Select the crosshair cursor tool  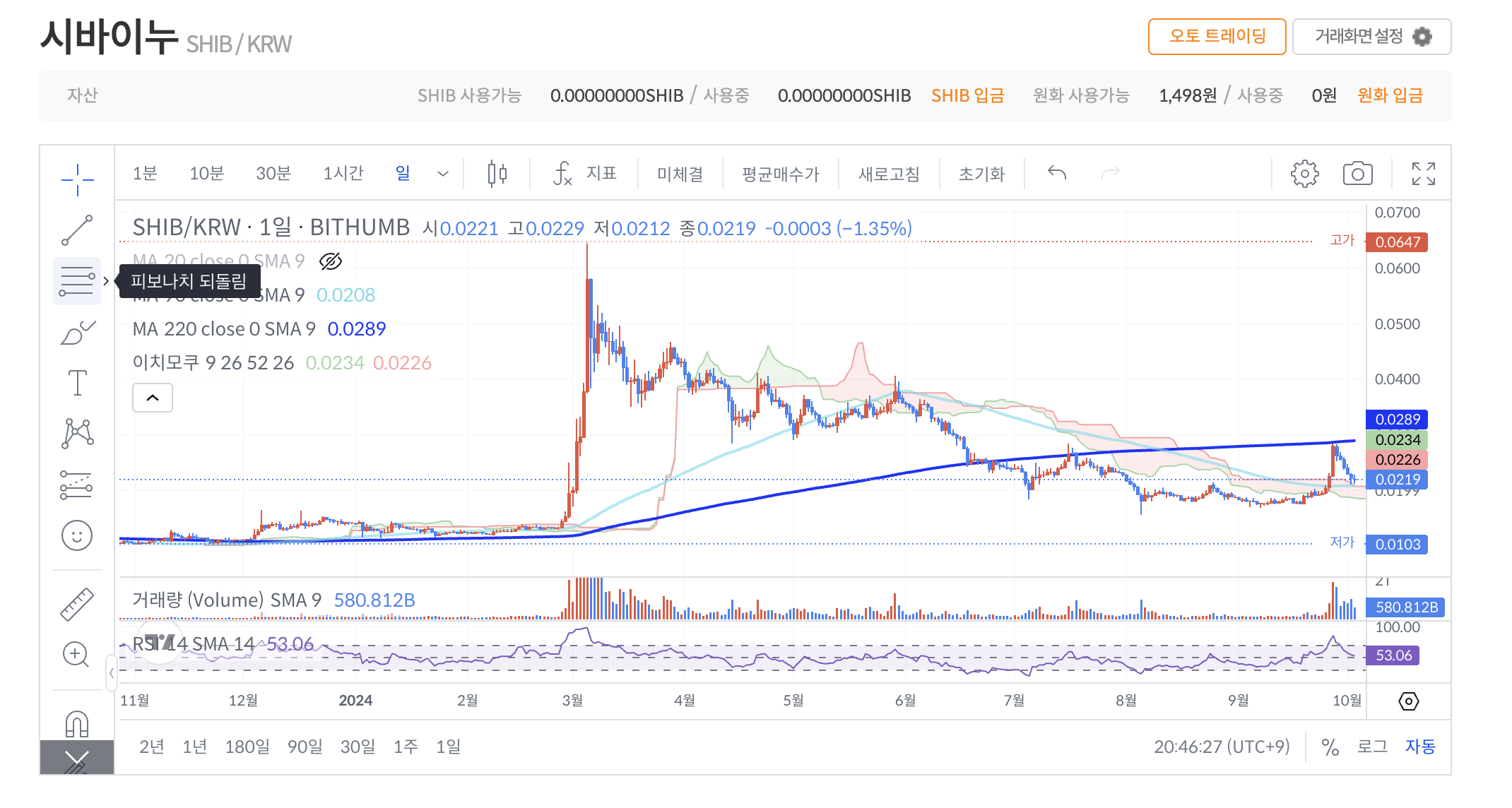(x=77, y=179)
